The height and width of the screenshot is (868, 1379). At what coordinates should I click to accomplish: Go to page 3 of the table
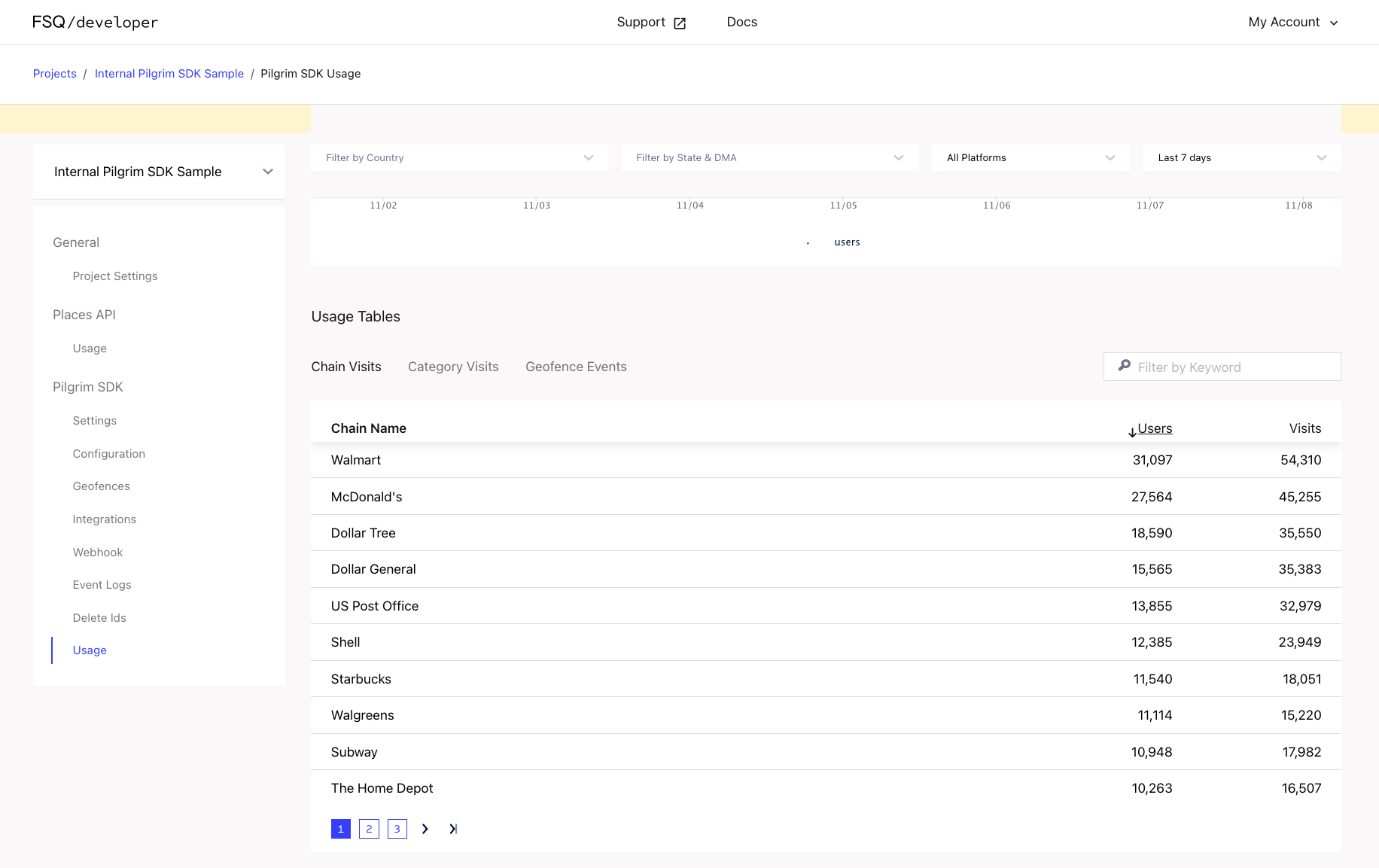click(397, 829)
